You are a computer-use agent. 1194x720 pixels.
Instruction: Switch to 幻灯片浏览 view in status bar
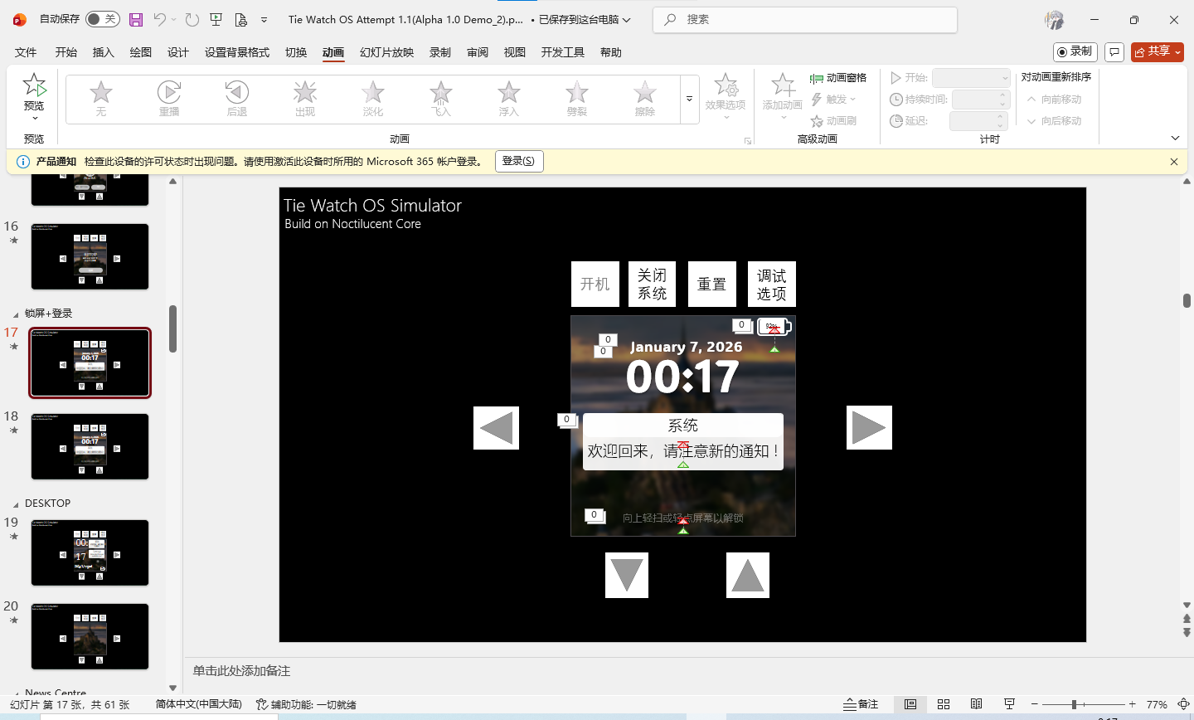point(943,703)
